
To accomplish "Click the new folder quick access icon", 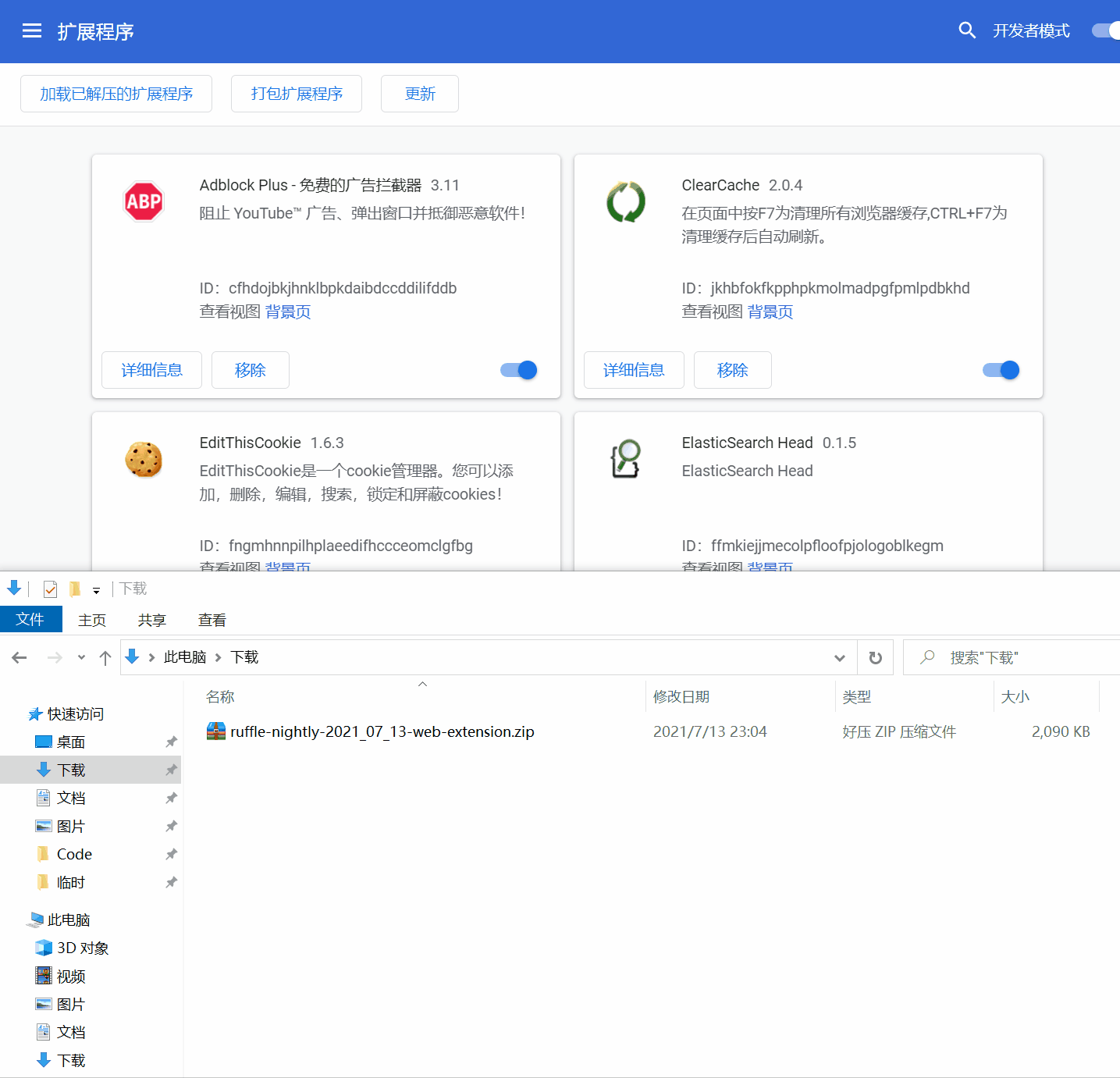I will coord(75,589).
